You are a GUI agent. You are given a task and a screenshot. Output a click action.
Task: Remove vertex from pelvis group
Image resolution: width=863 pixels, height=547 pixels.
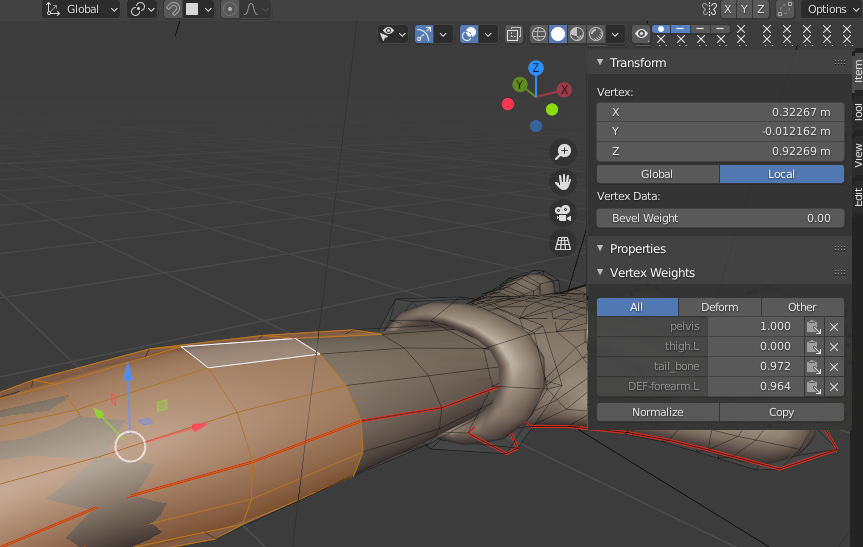[x=834, y=327]
